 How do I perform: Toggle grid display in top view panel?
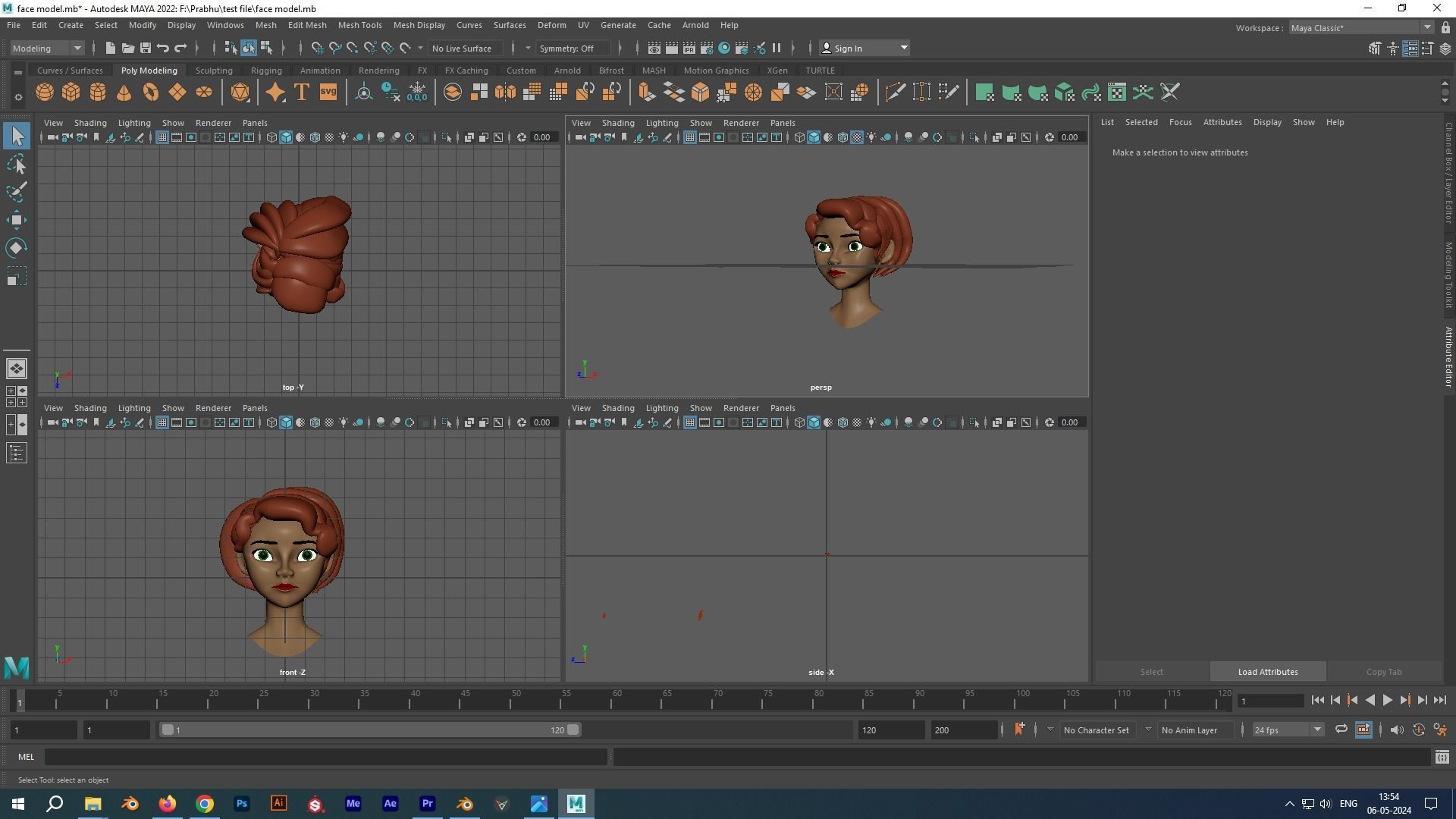tap(162, 137)
